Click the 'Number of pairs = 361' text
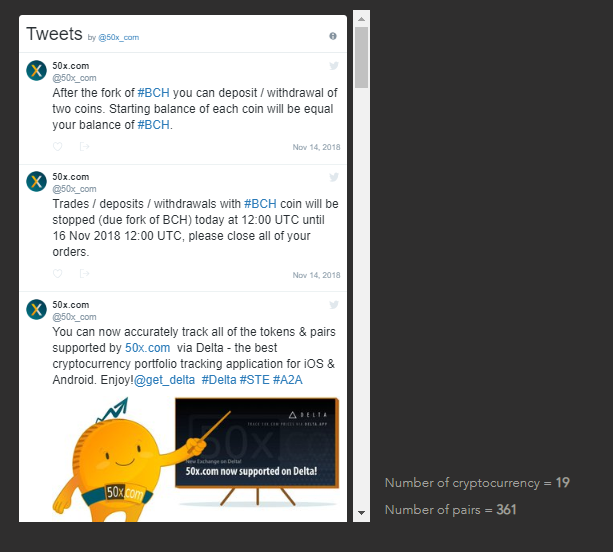Viewport: 613px width, 552px height. coord(450,510)
